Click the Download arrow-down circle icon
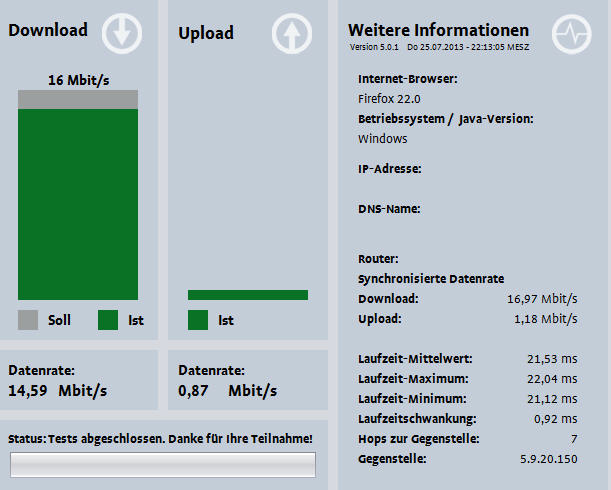This screenshot has width=611, height=490. [122, 33]
